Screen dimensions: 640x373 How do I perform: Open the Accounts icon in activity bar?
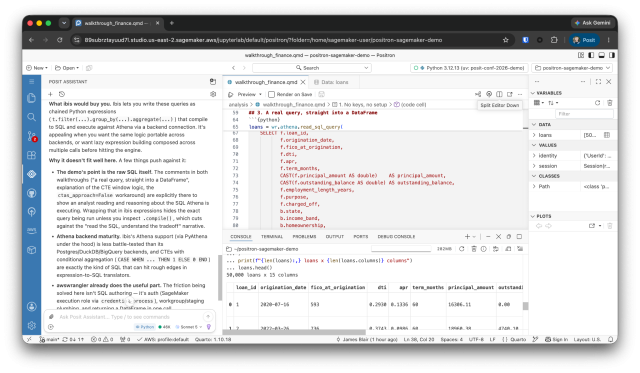coord(31,306)
